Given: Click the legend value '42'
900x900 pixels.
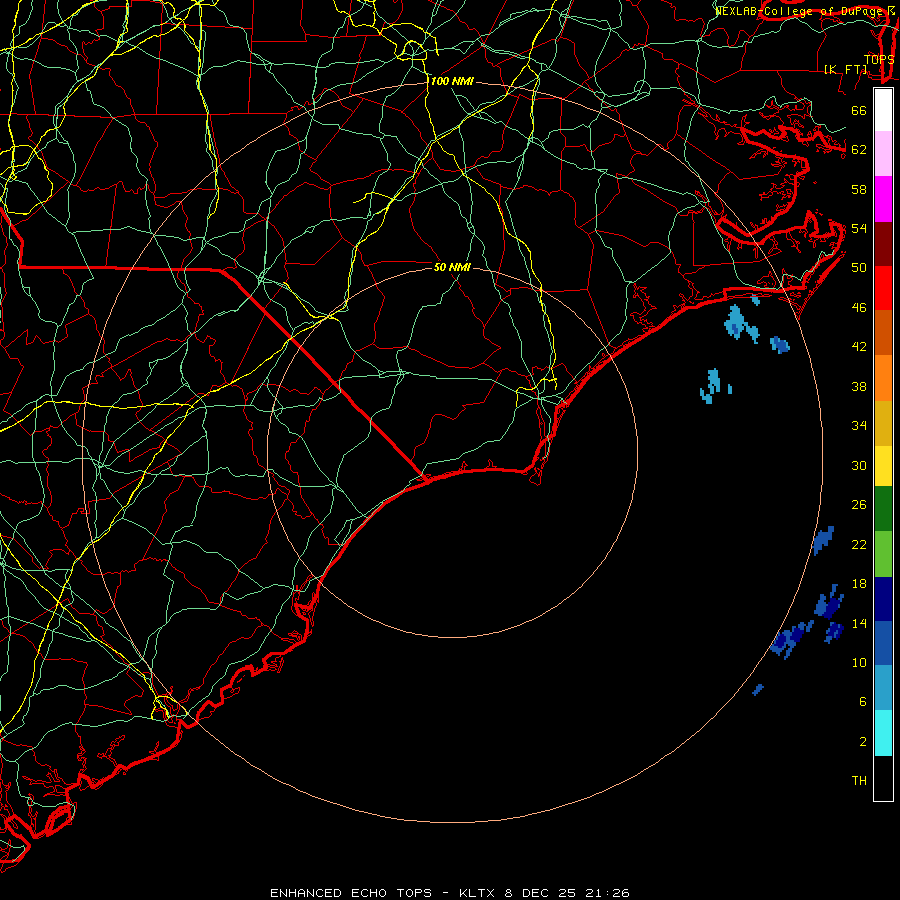Looking at the screenshot, I should pos(859,347).
